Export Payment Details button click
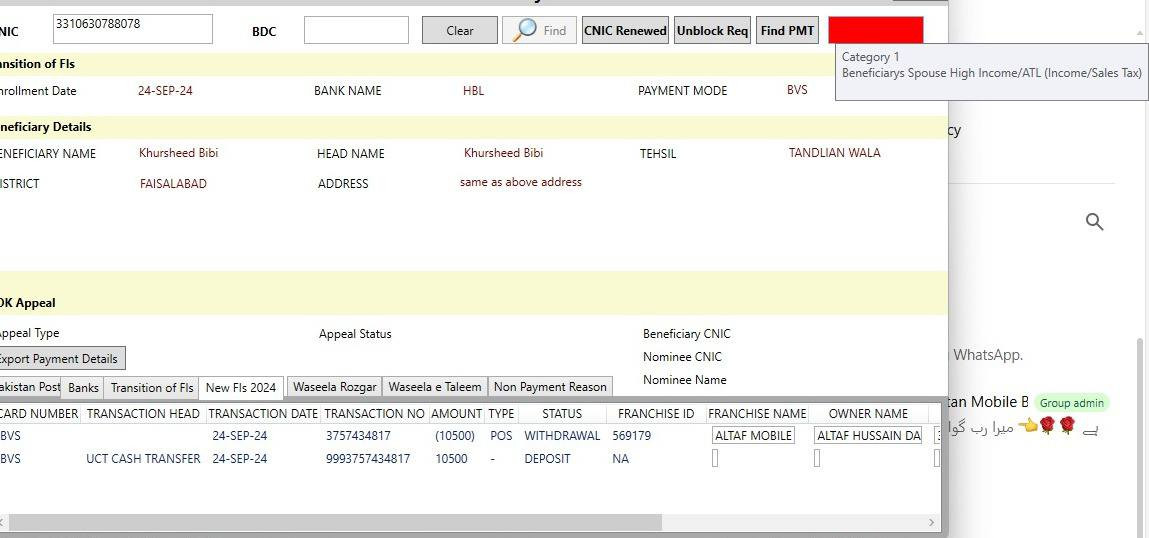 58,359
